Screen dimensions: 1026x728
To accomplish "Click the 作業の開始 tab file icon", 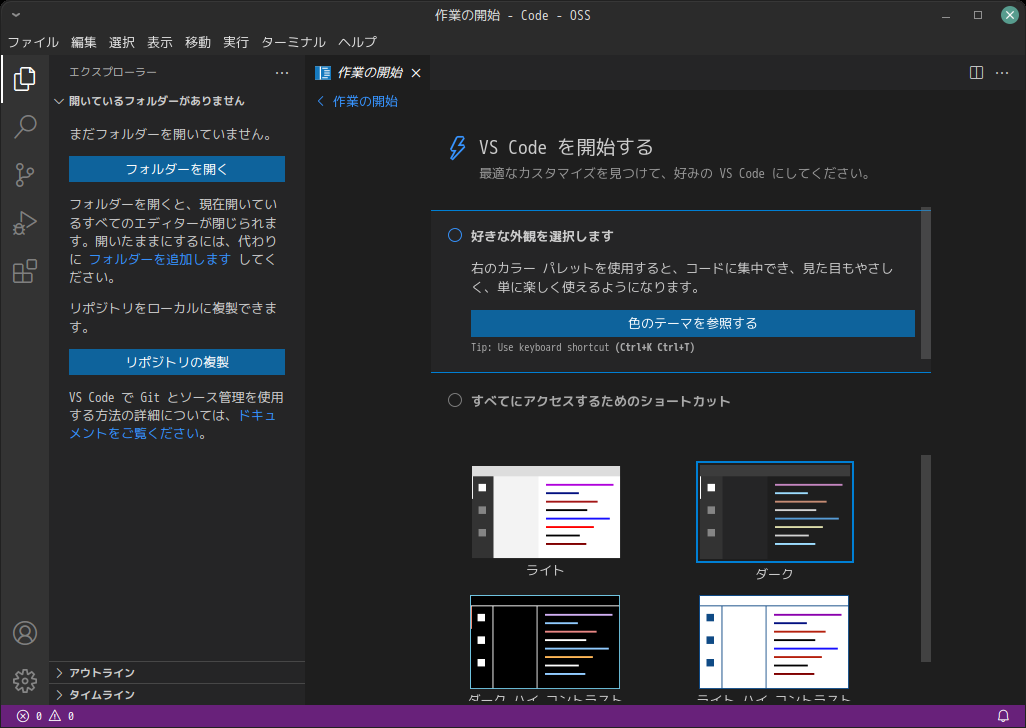I will [x=323, y=73].
